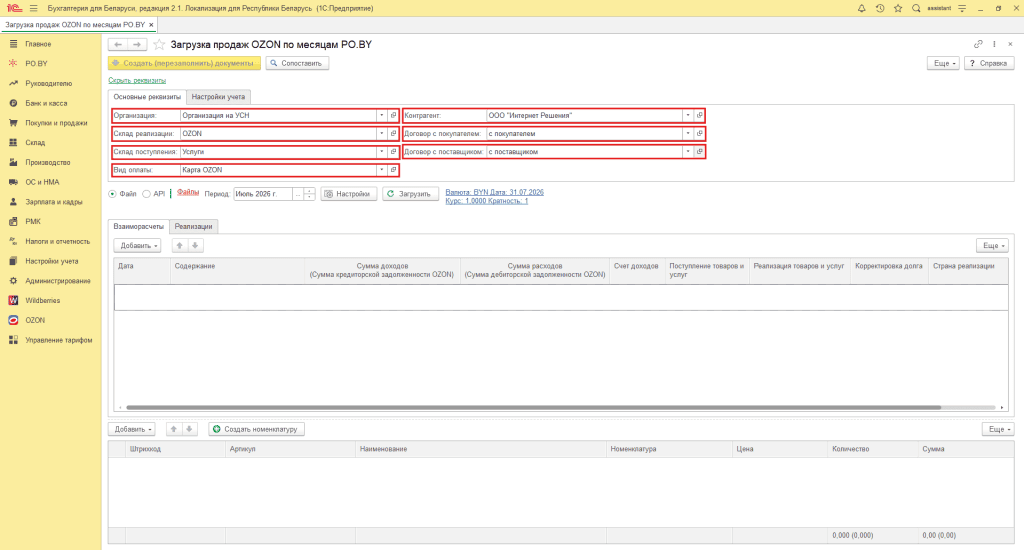Open Контрагент field reference icon
1024x550 pixels.
(x=699, y=116)
